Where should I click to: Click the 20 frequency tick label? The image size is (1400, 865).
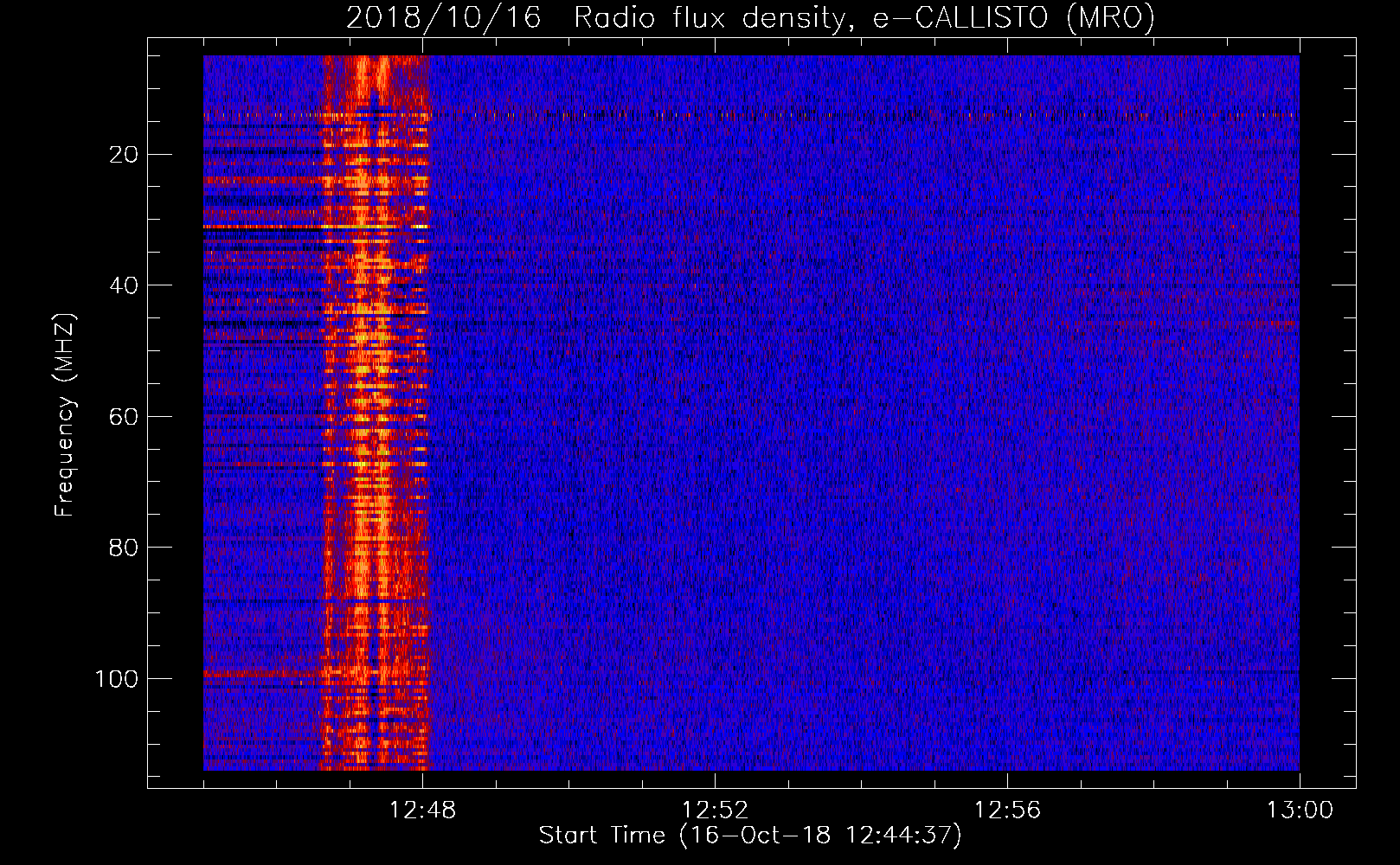click(x=125, y=155)
